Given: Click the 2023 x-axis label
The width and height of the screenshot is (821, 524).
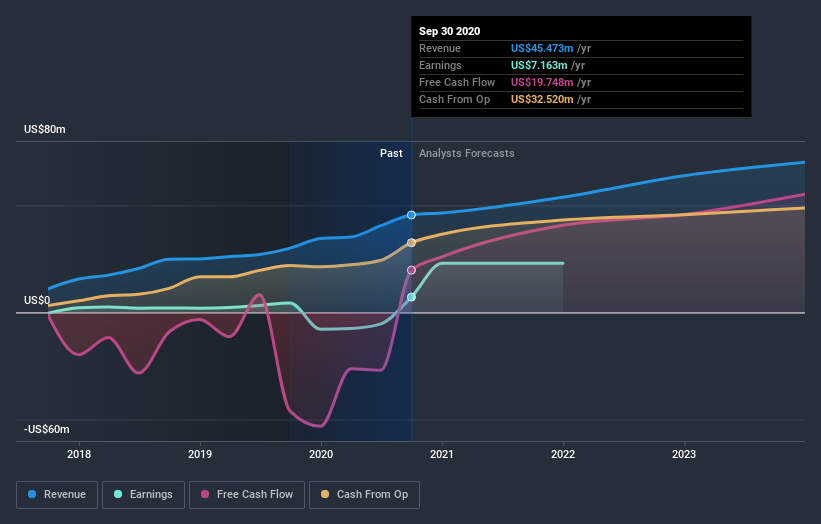Looking at the screenshot, I should pyautogui.click(x=684, y=454).
